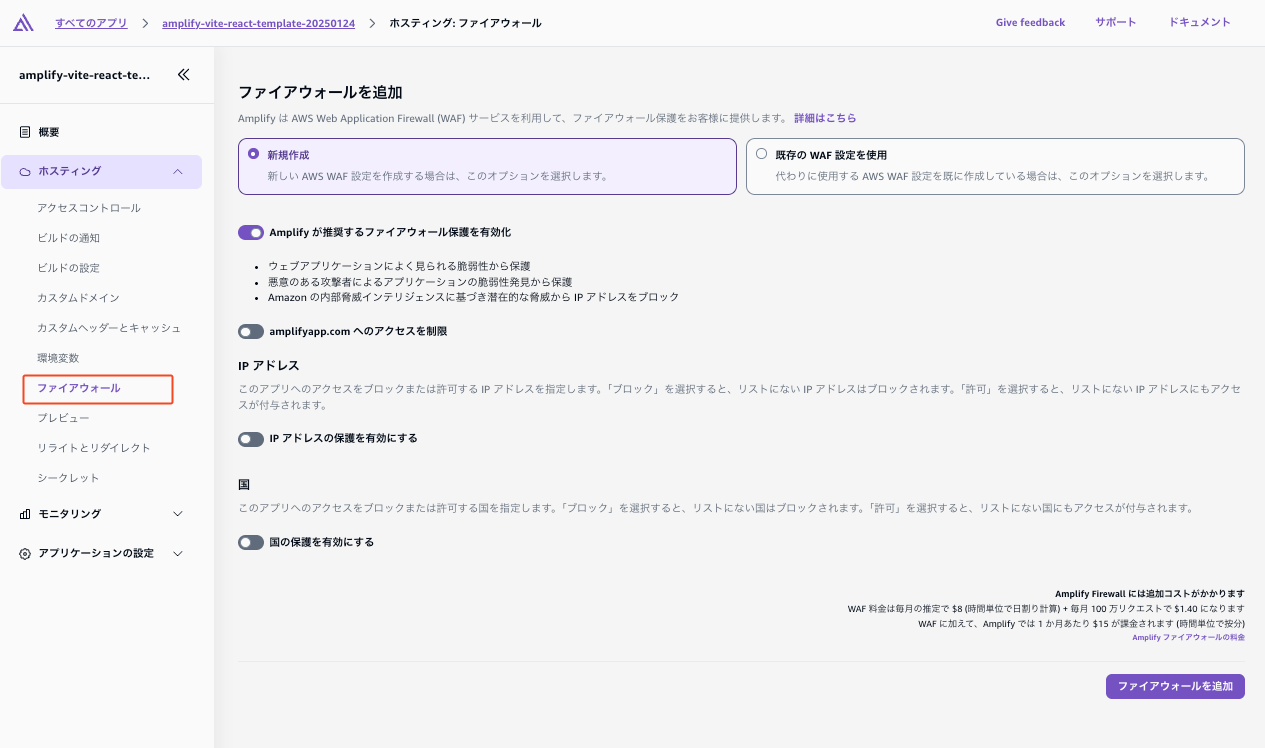1265x748 pixels.
Task: Open シークレット in the sidebar
Action: [x=68, y=478]
